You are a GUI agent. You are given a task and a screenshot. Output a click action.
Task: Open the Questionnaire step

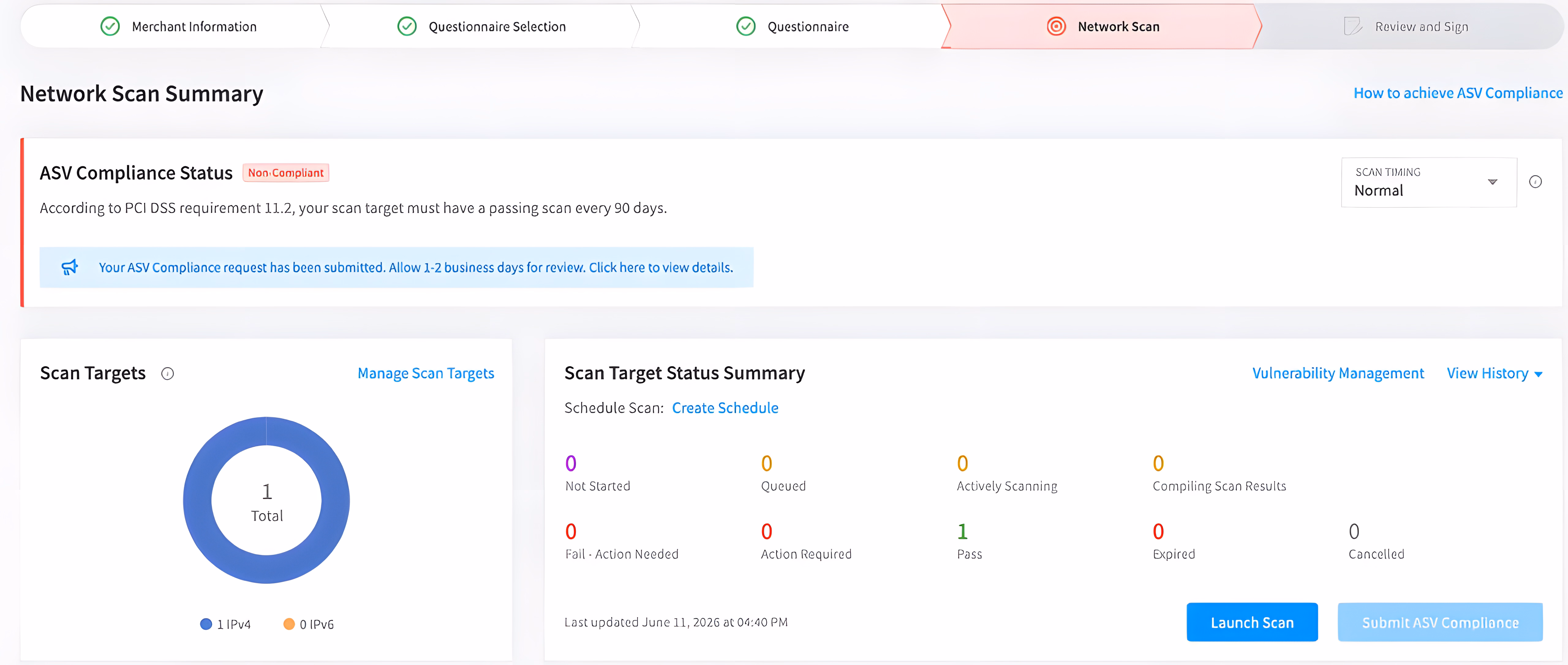(x=791, y=27)
